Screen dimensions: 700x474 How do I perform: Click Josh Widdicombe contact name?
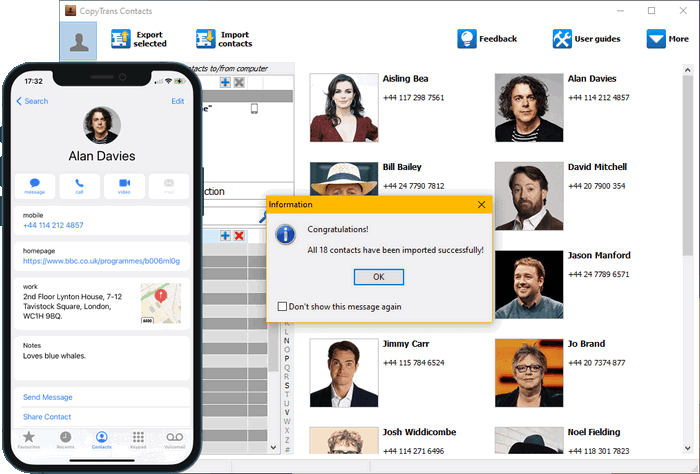(x=419, y=432)
